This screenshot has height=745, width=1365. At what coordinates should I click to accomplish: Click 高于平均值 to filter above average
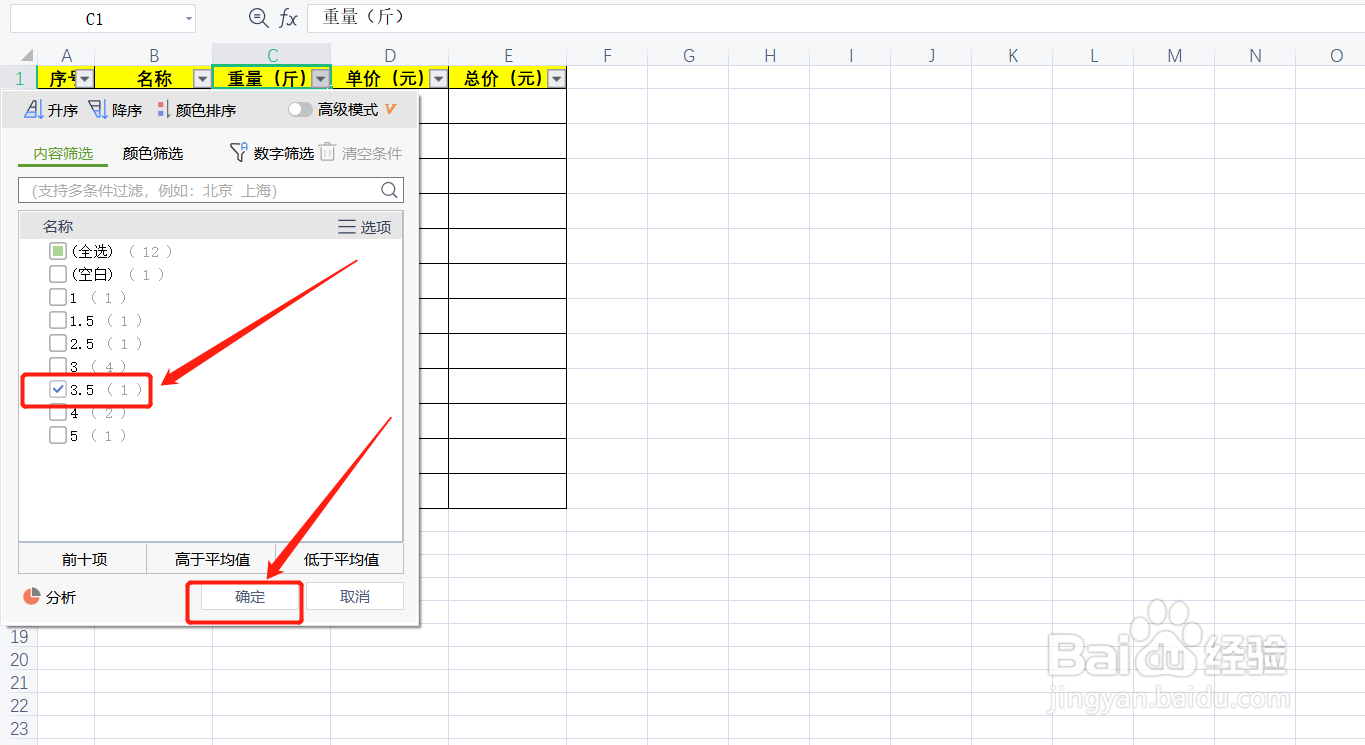212,559
